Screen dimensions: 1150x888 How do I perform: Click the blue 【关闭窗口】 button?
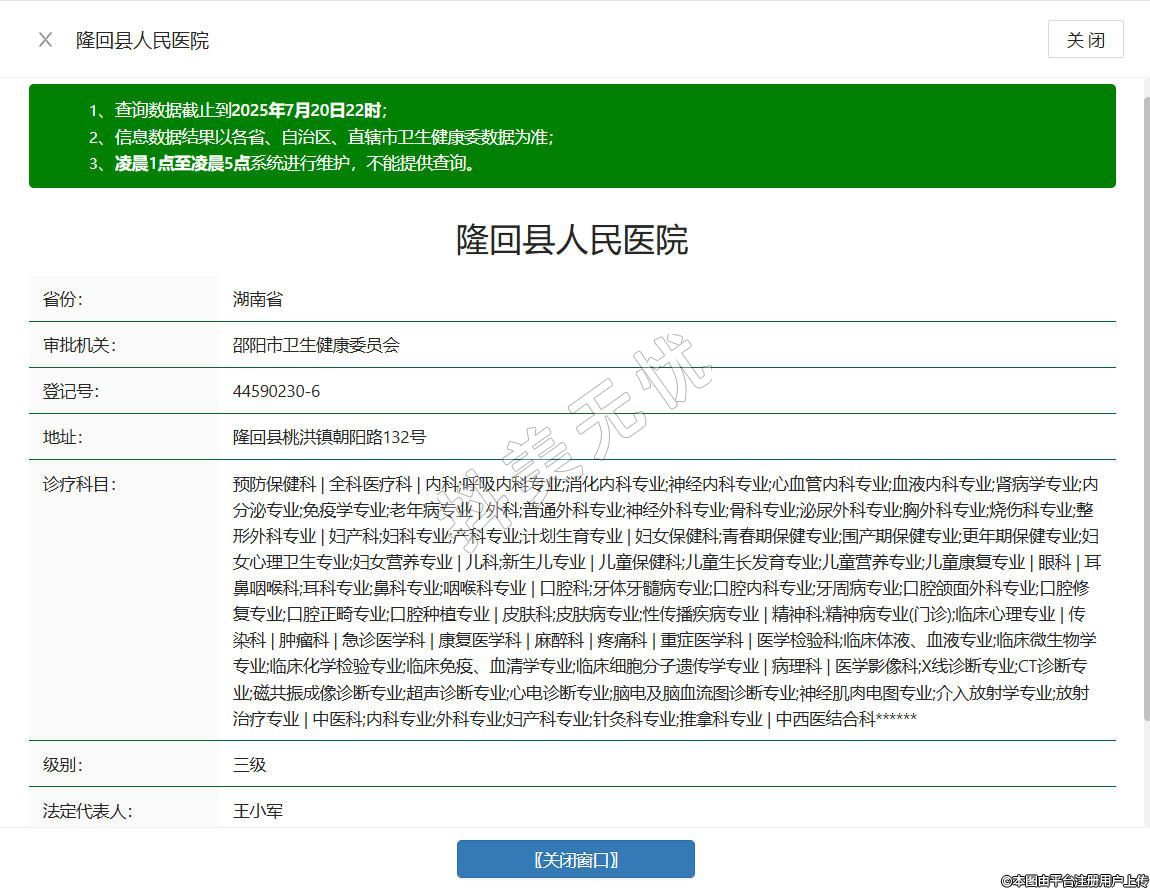coord(575,859)
